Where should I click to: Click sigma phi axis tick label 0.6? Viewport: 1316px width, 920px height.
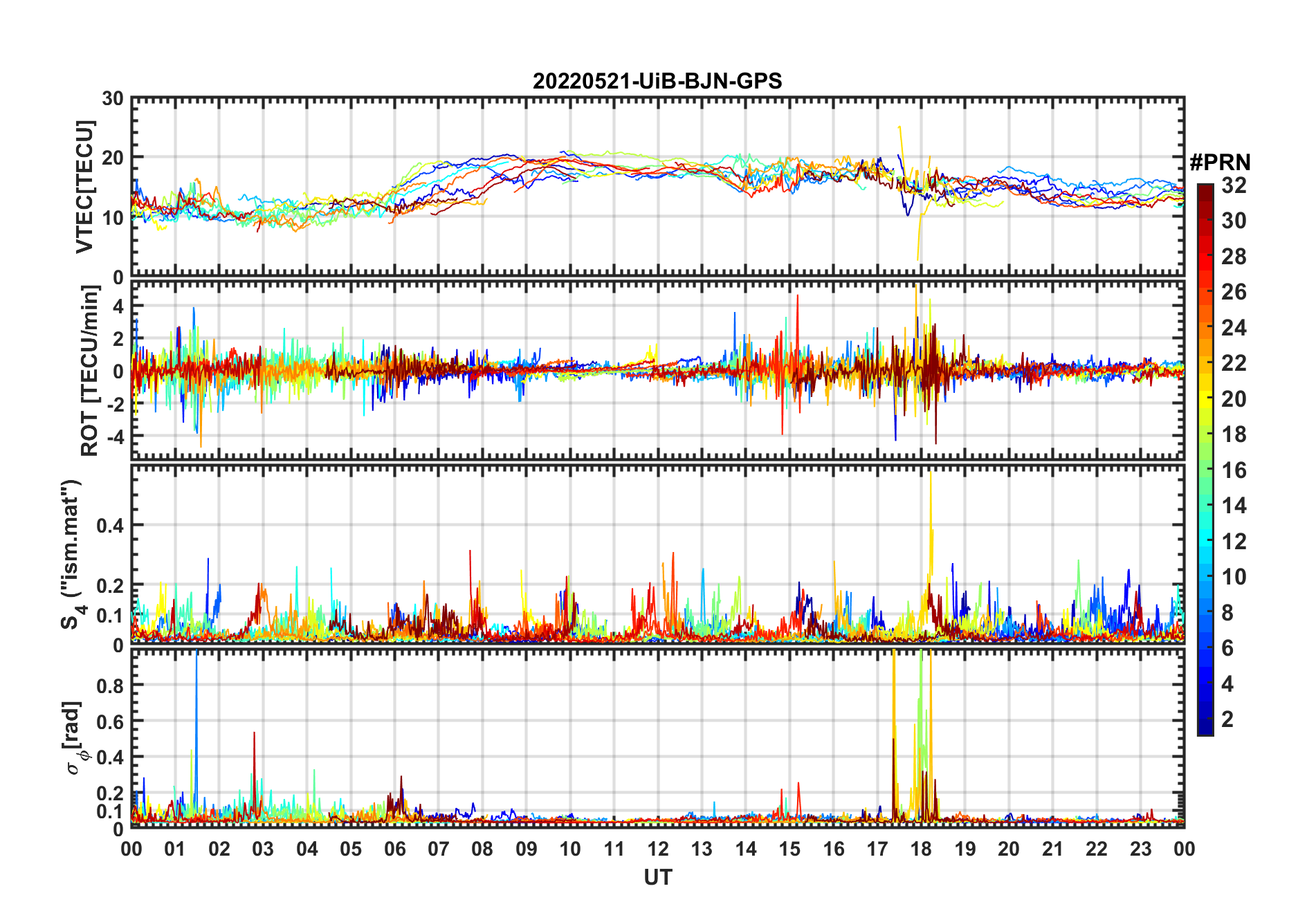110,721
